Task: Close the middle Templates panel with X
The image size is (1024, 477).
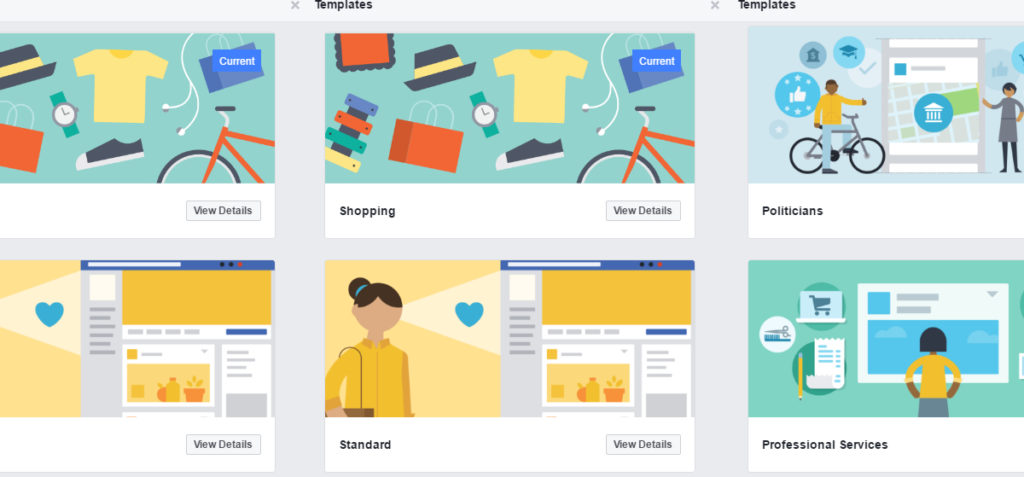Action: (295, 5)
